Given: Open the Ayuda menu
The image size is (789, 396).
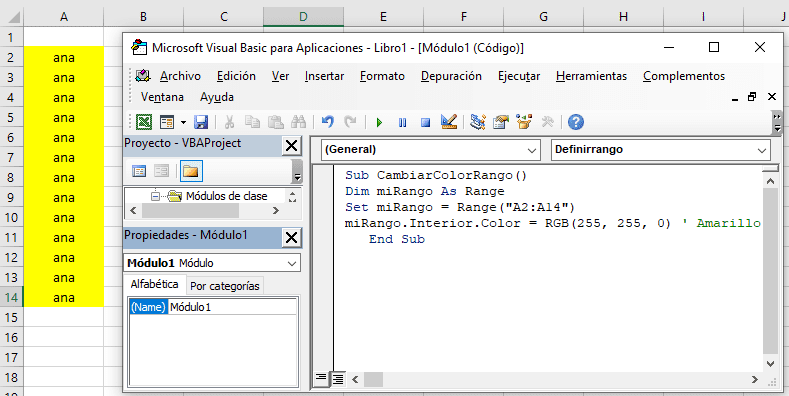Looking at the screenshot, I should (217, 97).
